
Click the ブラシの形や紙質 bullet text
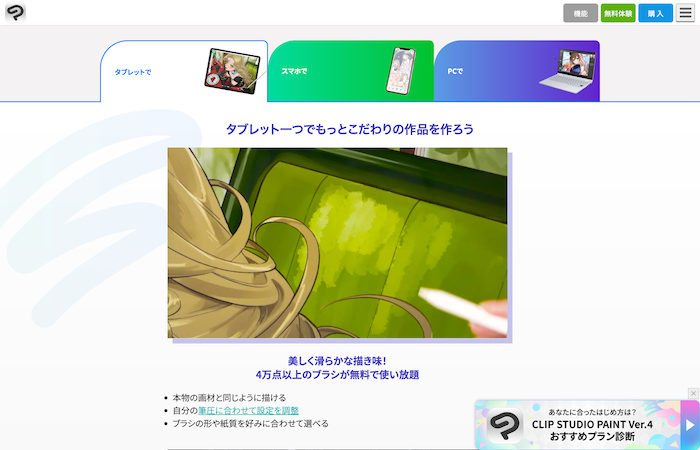tap(250, 423)
